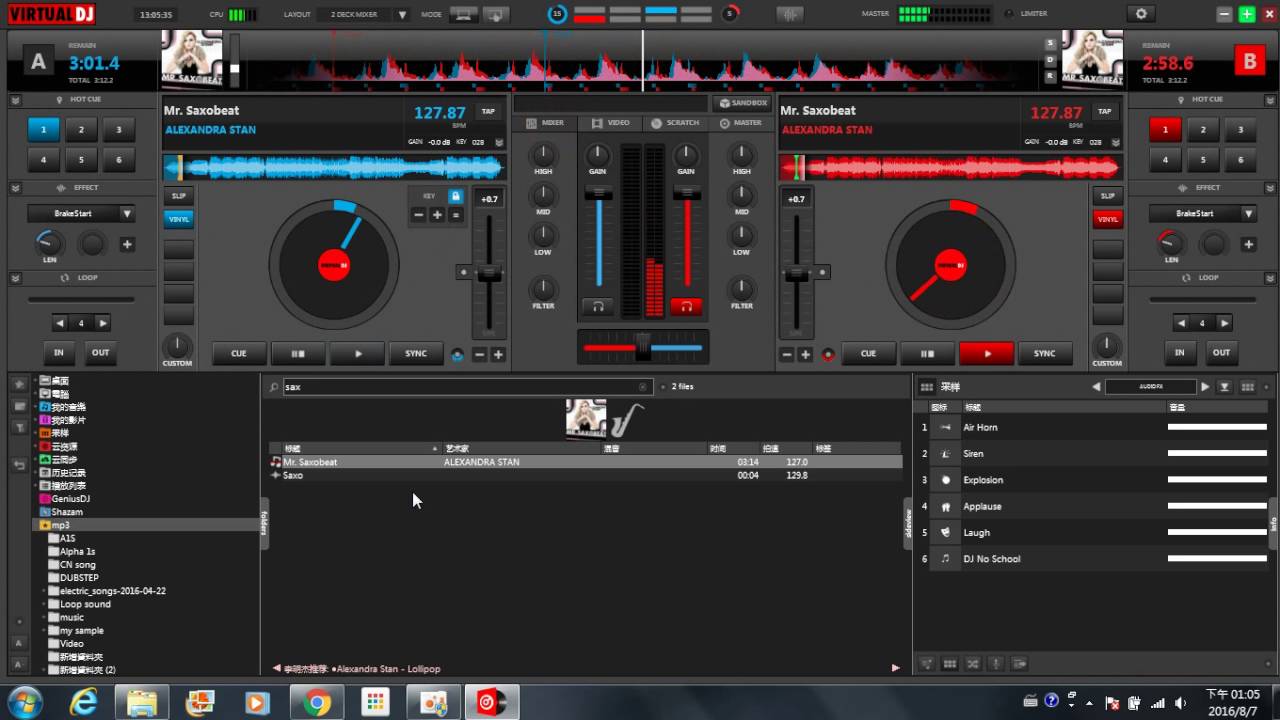Image resolution: width=1280 pixels, height=720 pixels.
Task: Collapse deck A EFFECT section
Action: click(15, 188)
